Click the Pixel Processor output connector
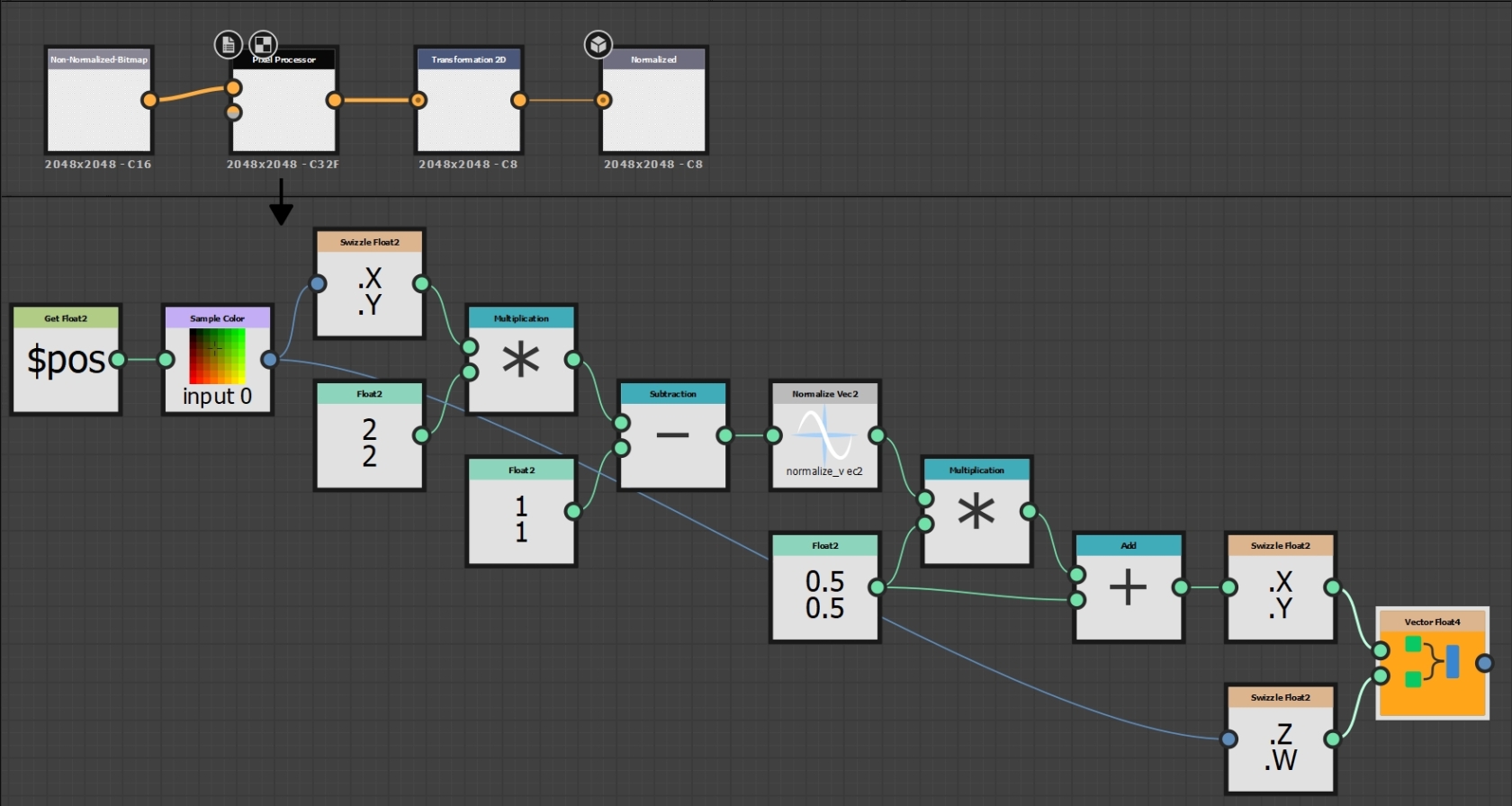 pyautogui.click(x=334, y=100)
